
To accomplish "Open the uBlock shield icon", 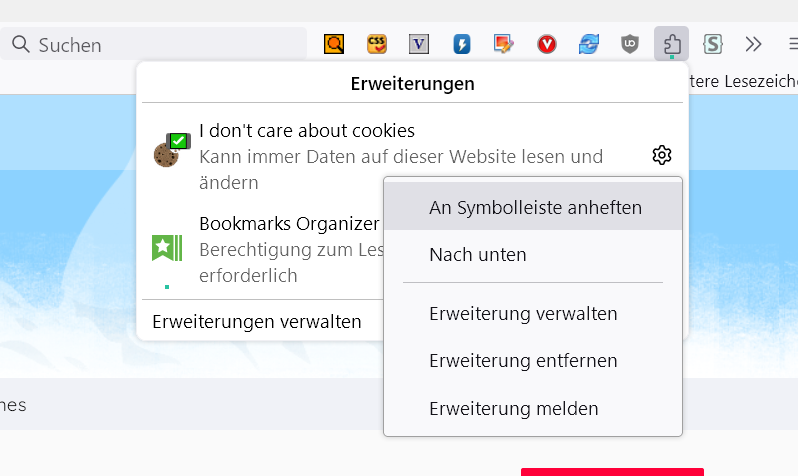I will [x=630, y=44].
